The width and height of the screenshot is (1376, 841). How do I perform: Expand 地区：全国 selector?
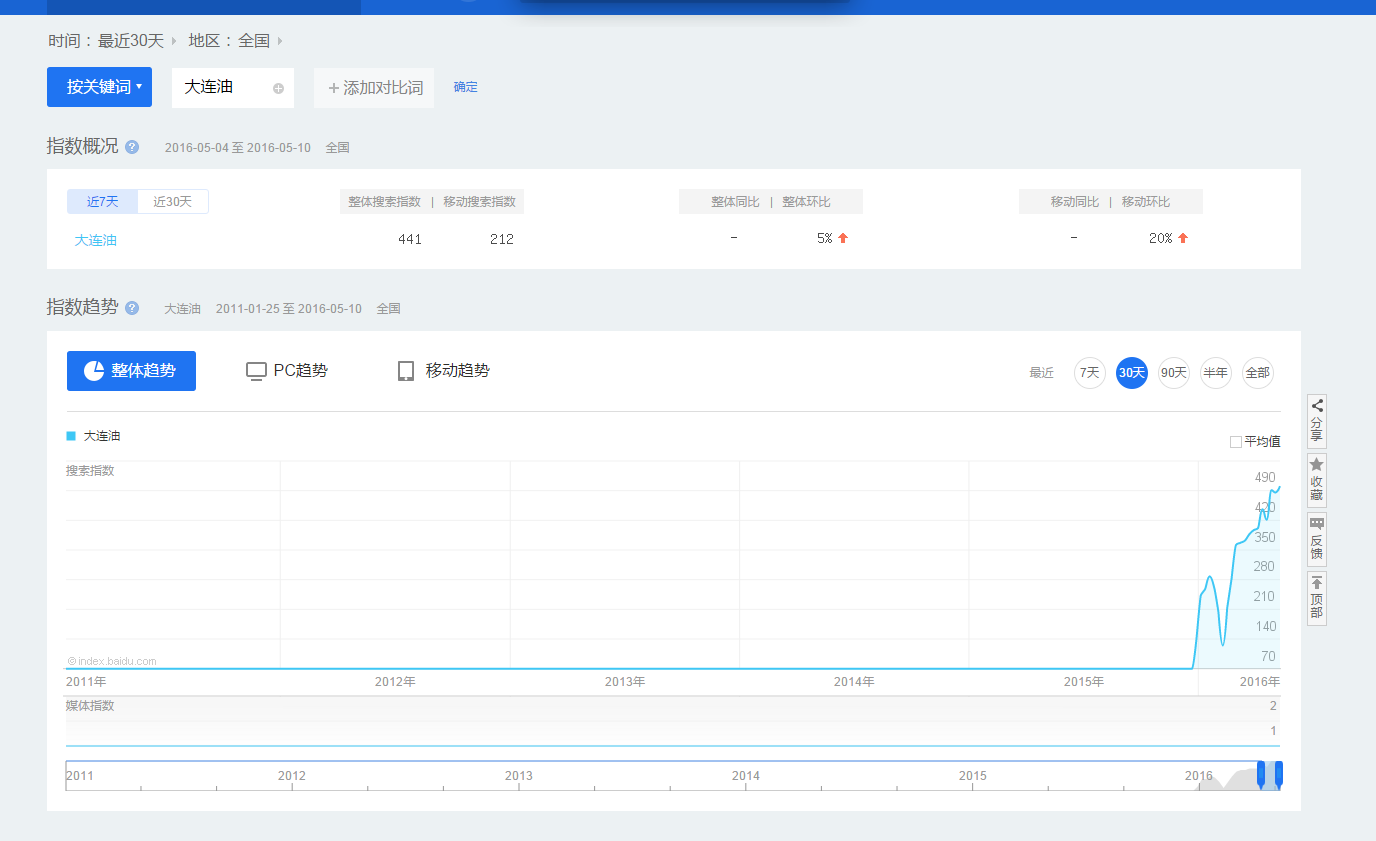point(235,41)
